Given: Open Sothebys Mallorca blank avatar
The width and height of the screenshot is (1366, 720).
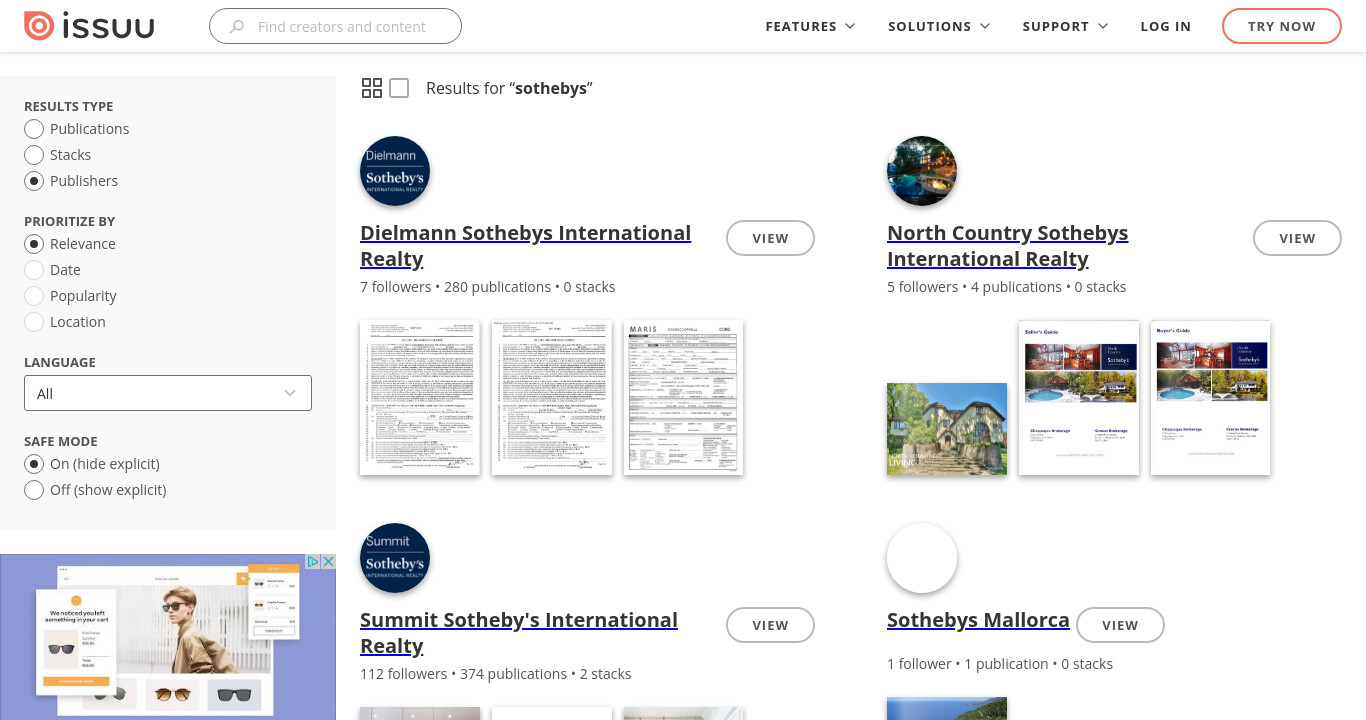Looking at the screenshot, I should click(922, 558).
